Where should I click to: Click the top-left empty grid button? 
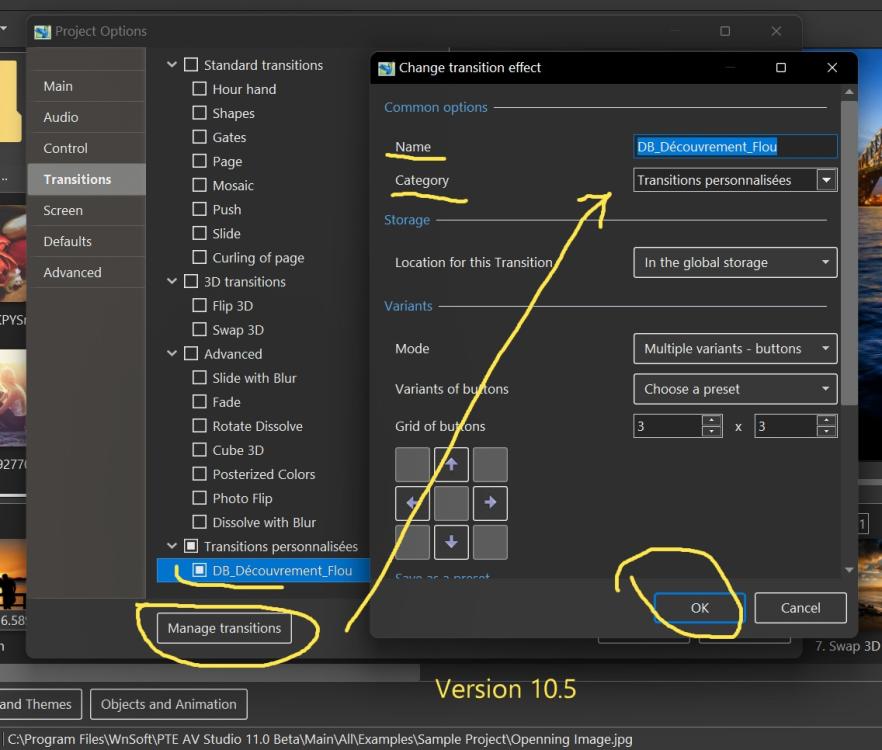click(x=412, y=465)
